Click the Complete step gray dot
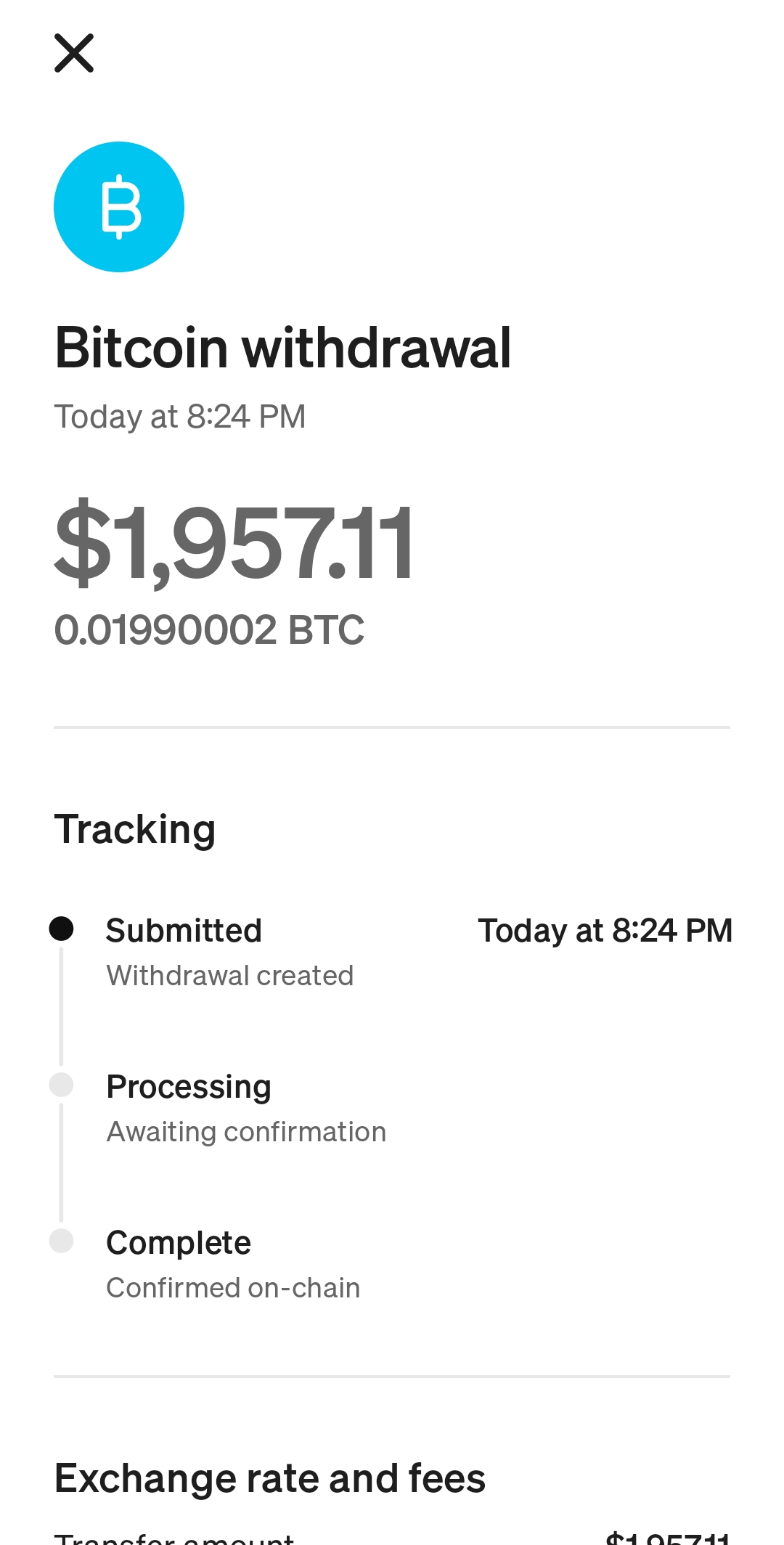 coord(62,1241)
